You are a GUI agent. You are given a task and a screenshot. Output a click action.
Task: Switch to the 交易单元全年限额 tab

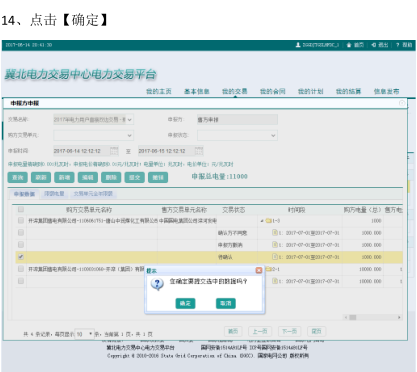click(93, 194)
